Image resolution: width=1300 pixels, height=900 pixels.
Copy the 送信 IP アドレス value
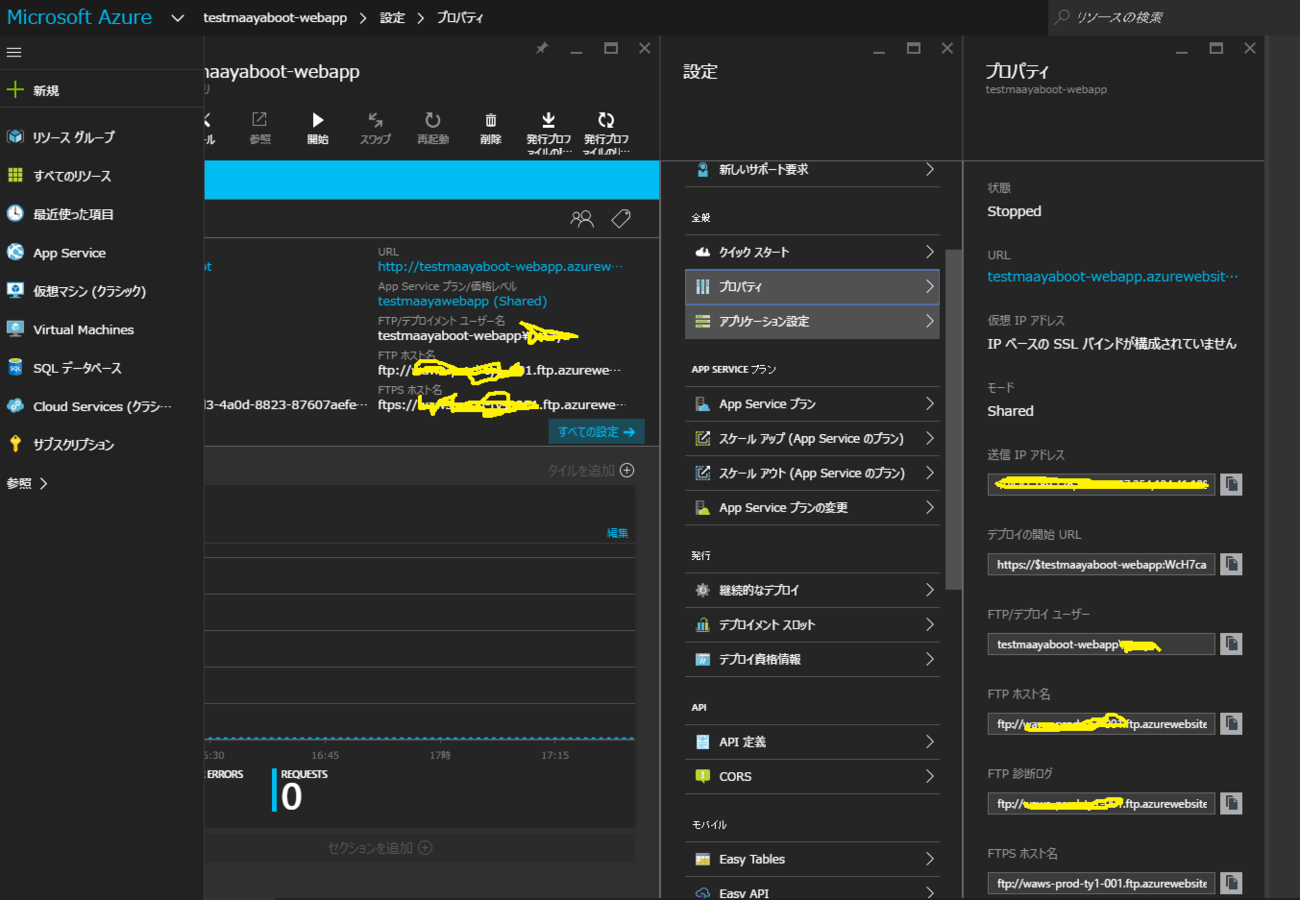(1231, 484)
